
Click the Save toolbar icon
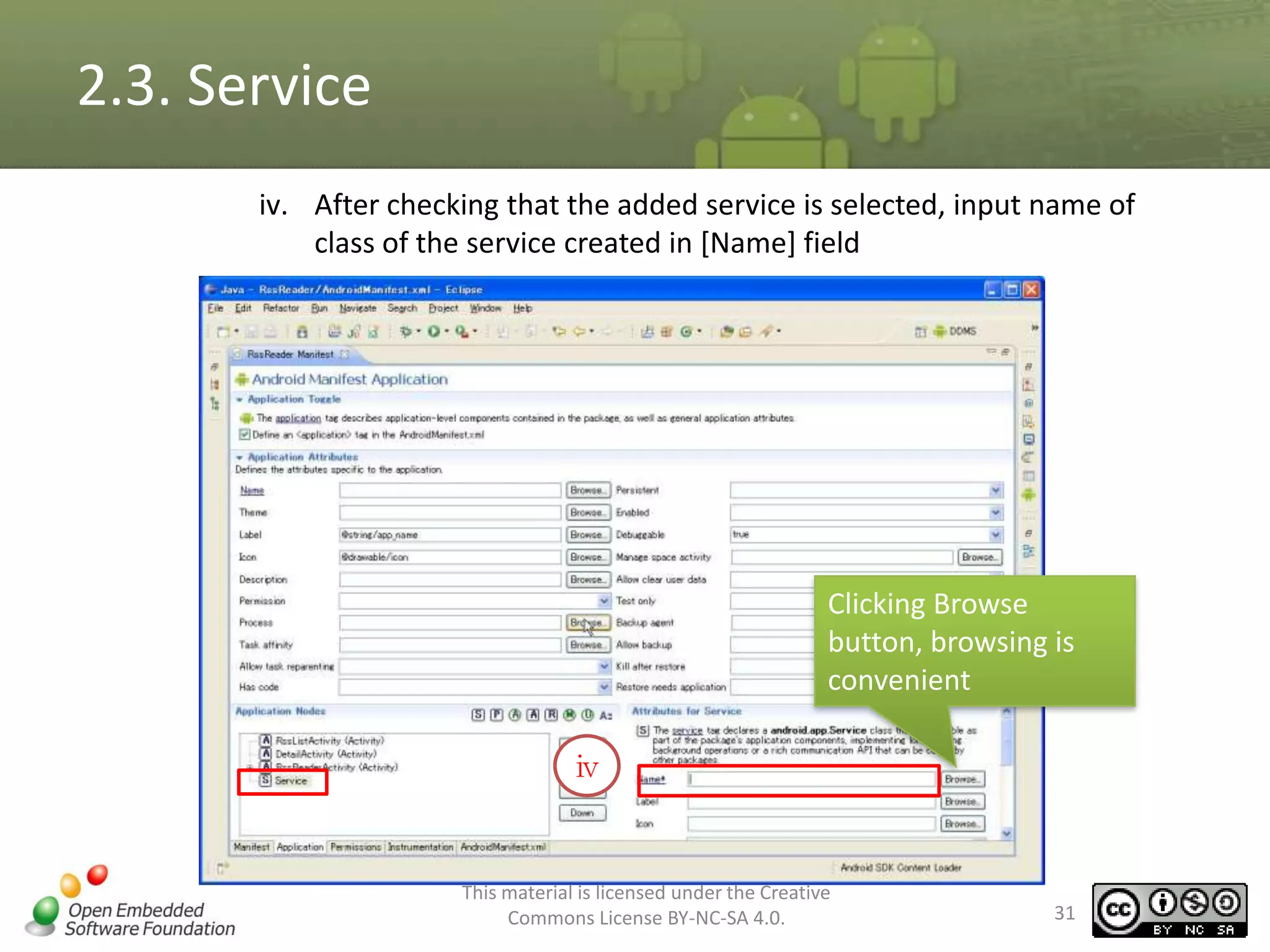click(251, 332)
